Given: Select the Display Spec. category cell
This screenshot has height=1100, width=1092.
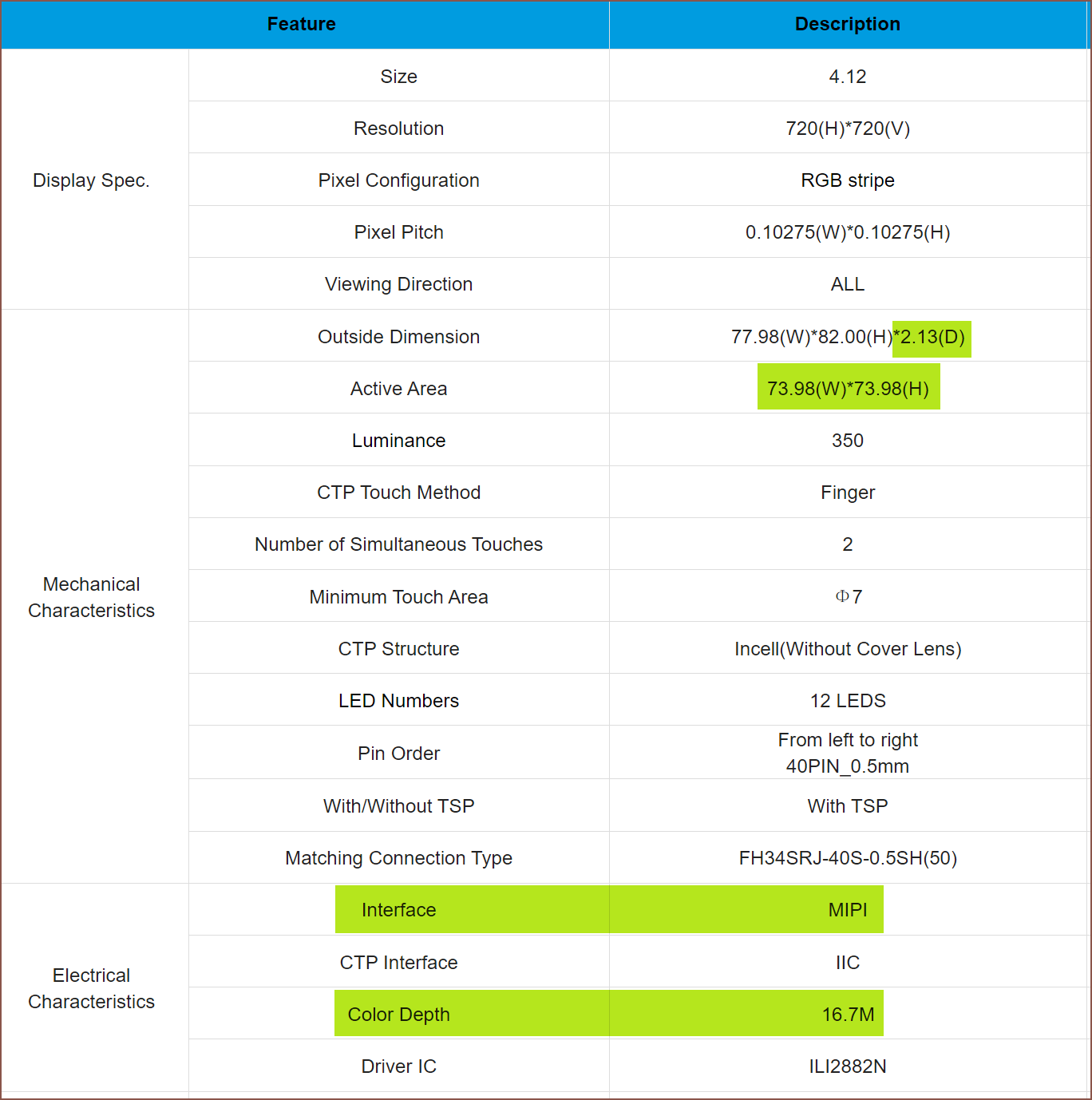Looking at the screenshot, I should pyautogui.click(x=91, y=180).
